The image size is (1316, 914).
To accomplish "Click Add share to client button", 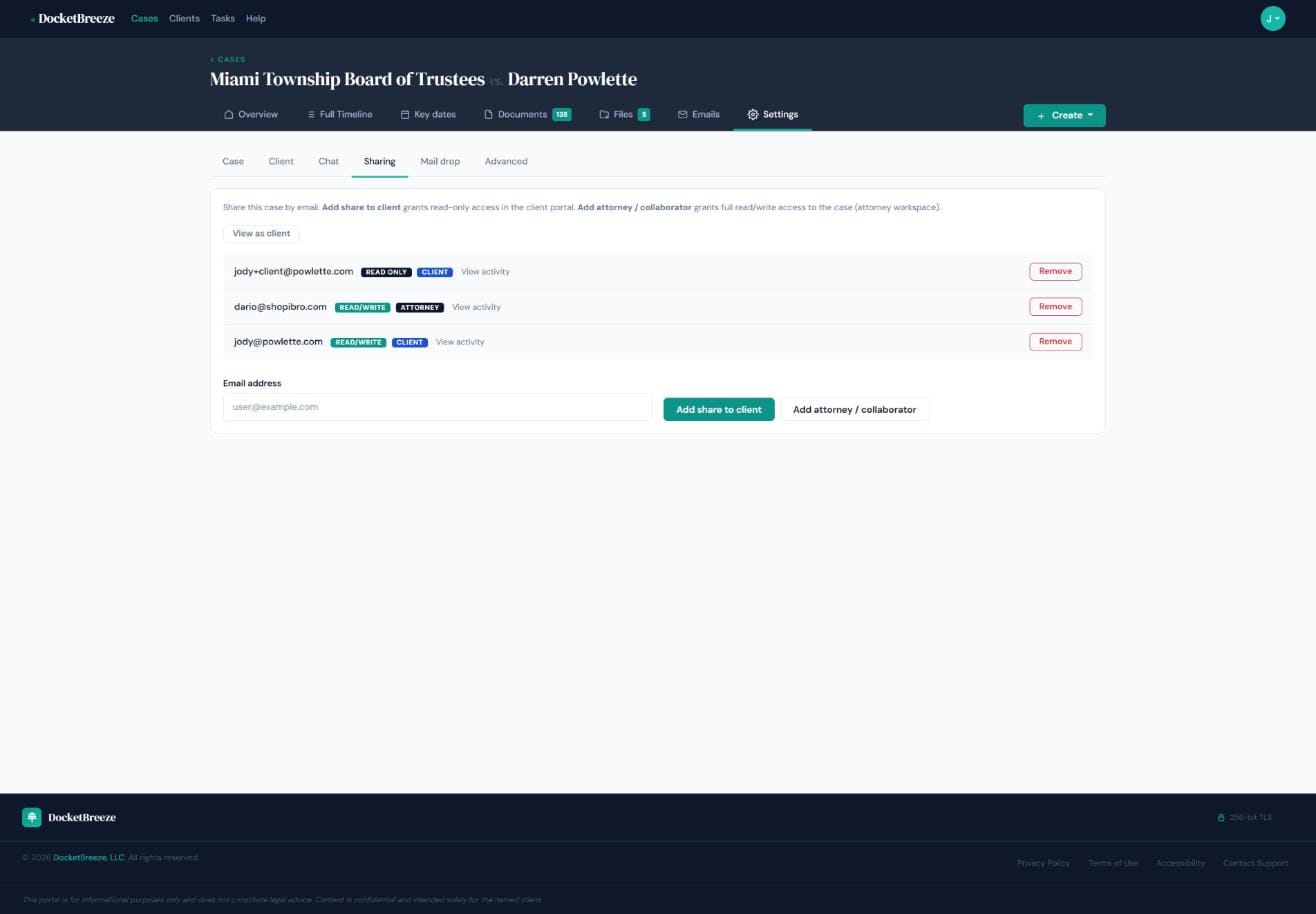I will tap(718, 409).
